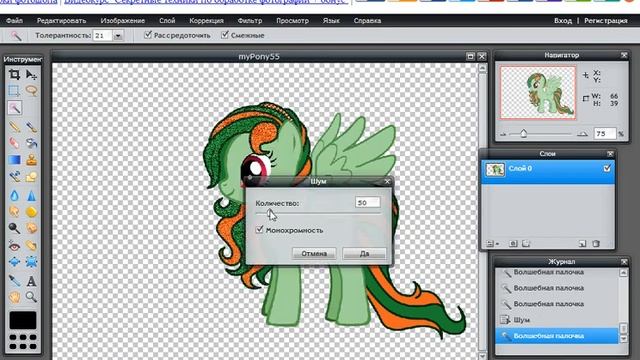The width and height of the screenshot is (640, 360).
Task: Select the Move tool
Action: [x=31, y=74]
